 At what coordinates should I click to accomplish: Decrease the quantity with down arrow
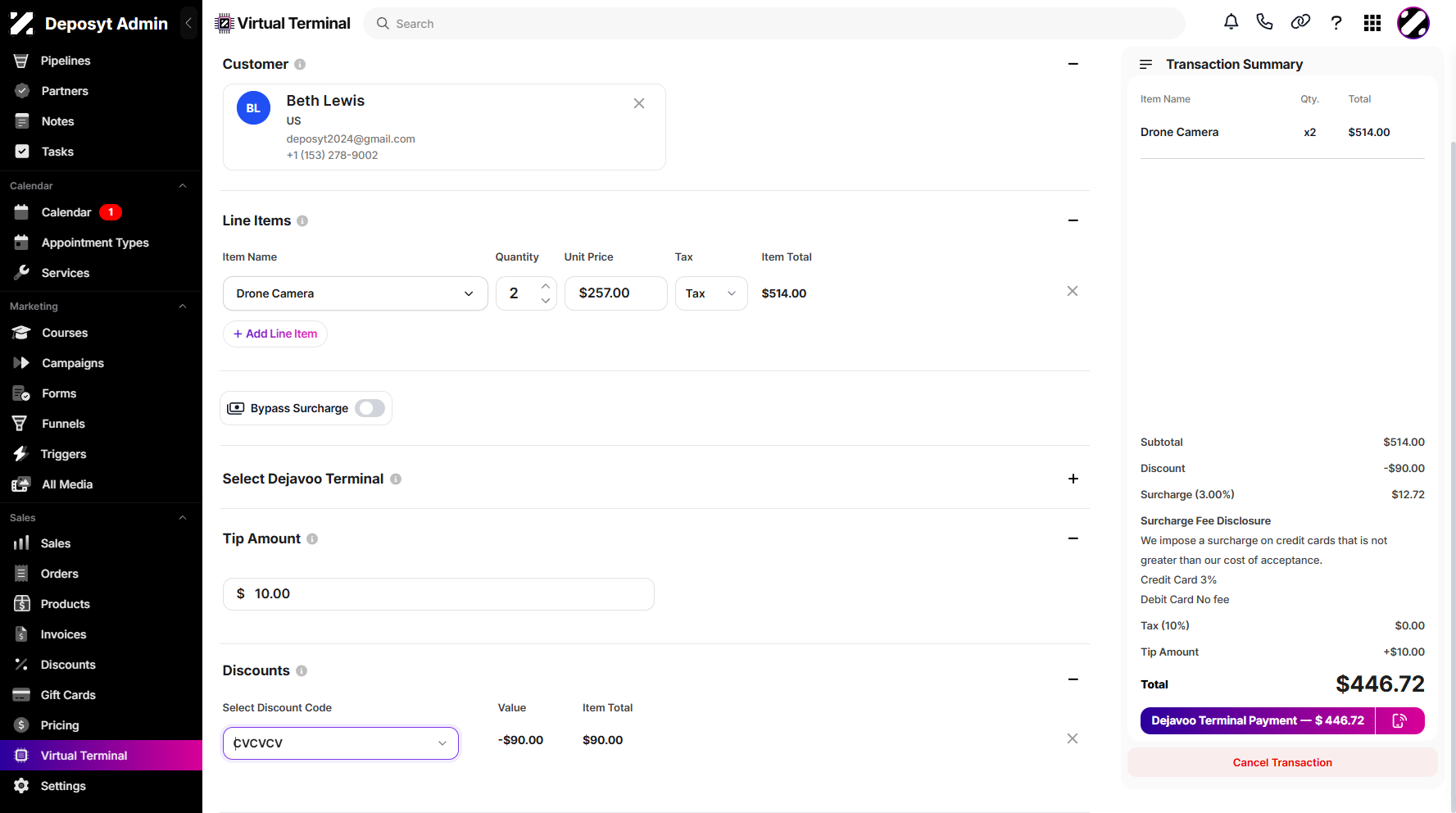point(546,301)
